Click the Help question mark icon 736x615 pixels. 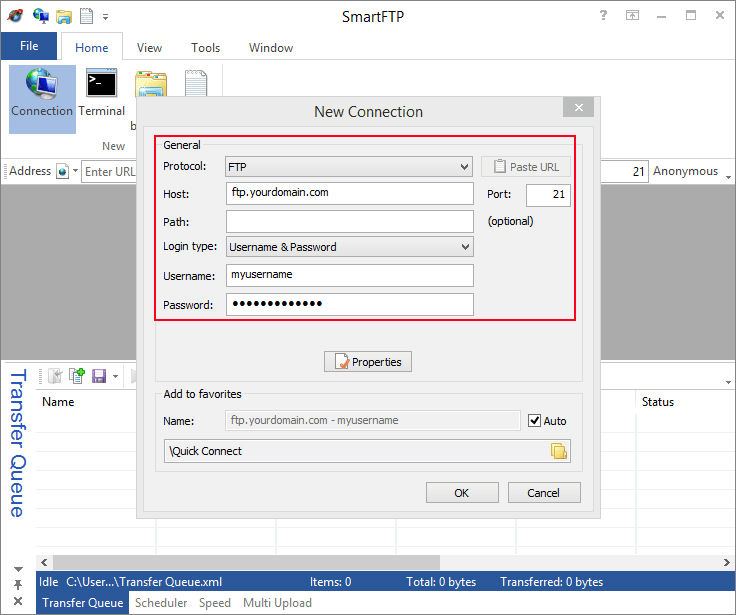pyautogui.click(x=603, y=15)
